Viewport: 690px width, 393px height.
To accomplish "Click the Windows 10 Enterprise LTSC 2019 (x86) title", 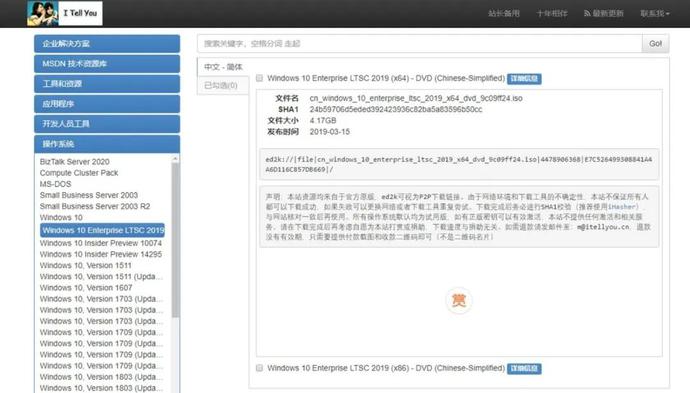I will (386, 367).
